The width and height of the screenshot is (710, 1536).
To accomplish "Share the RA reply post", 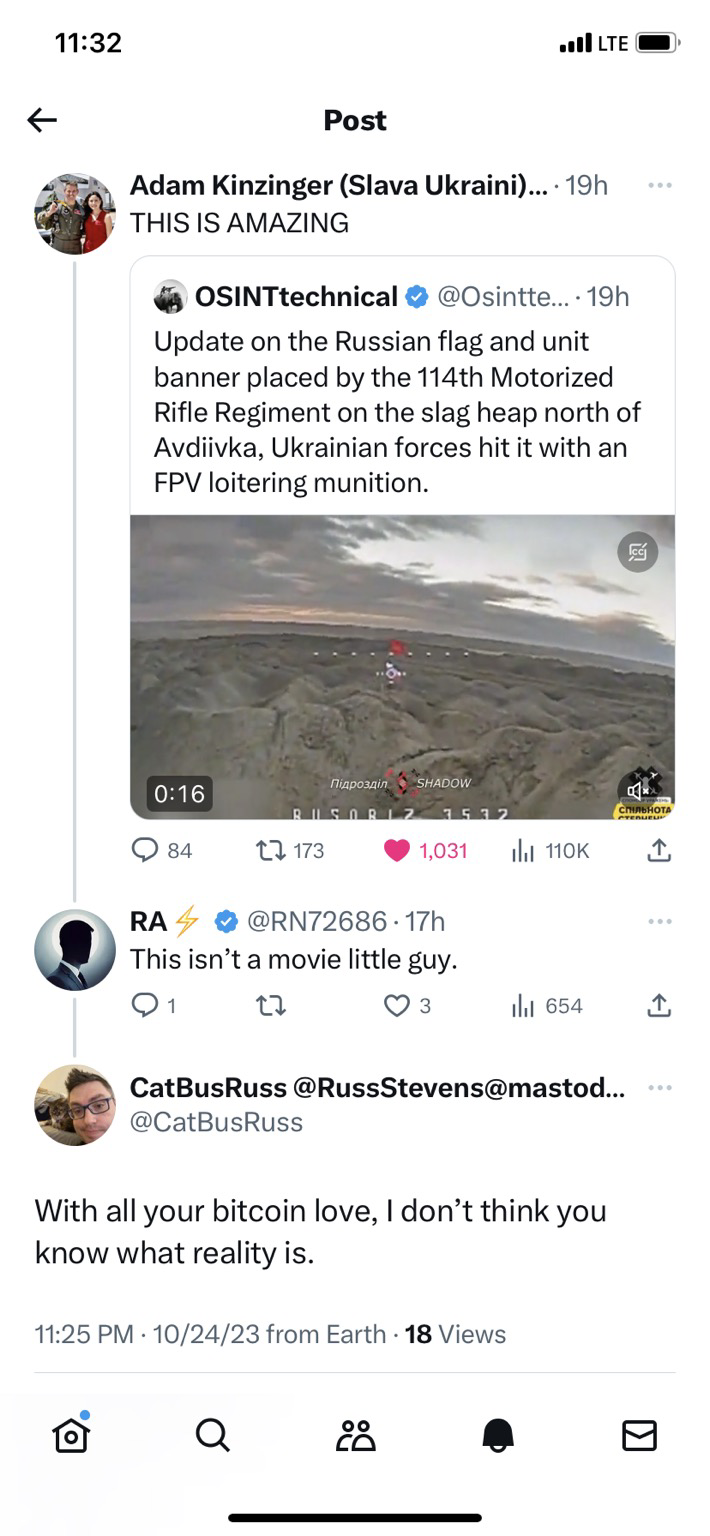I will point(658,1006).
